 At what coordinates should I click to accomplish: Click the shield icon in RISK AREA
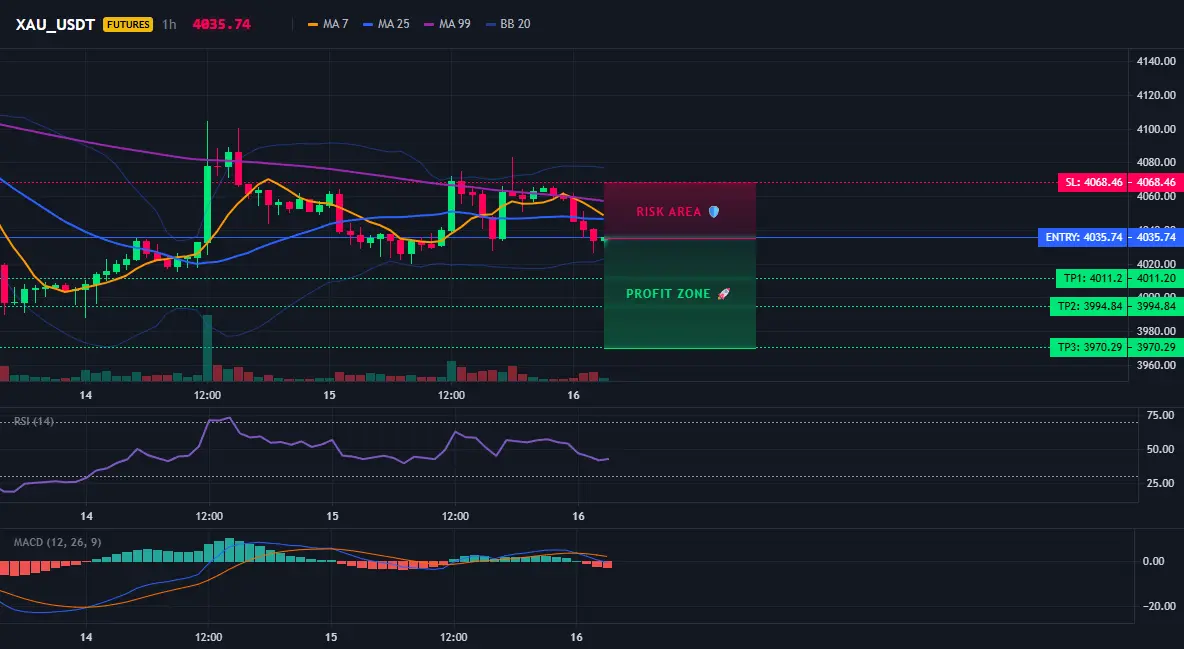point(714,212)
